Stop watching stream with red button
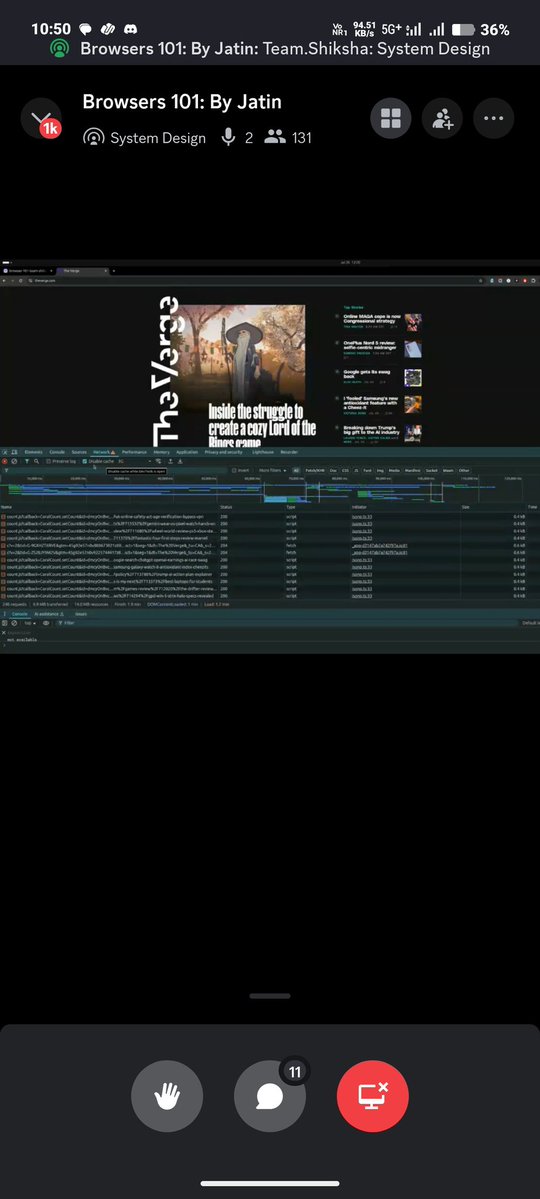Screen dimensions: 540x1199 [372, 1096]
